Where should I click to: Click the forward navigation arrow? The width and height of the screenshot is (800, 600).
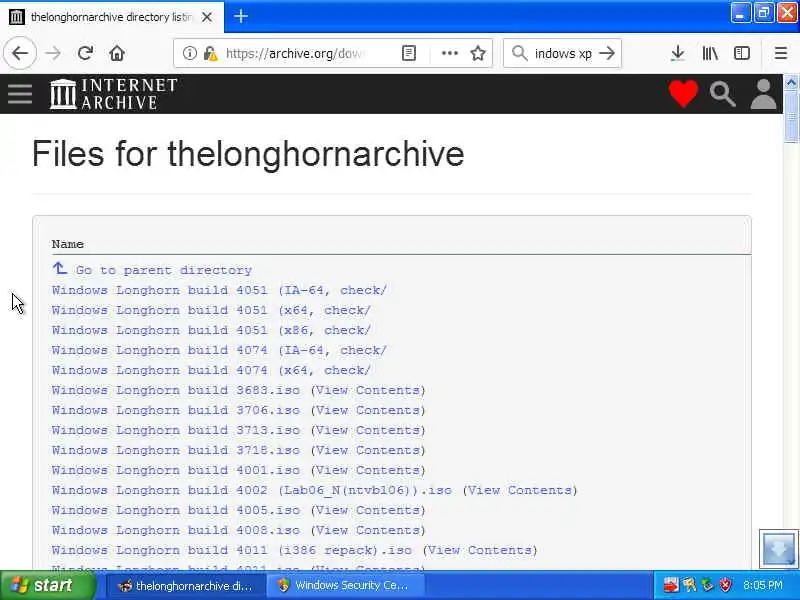(53, 53)
